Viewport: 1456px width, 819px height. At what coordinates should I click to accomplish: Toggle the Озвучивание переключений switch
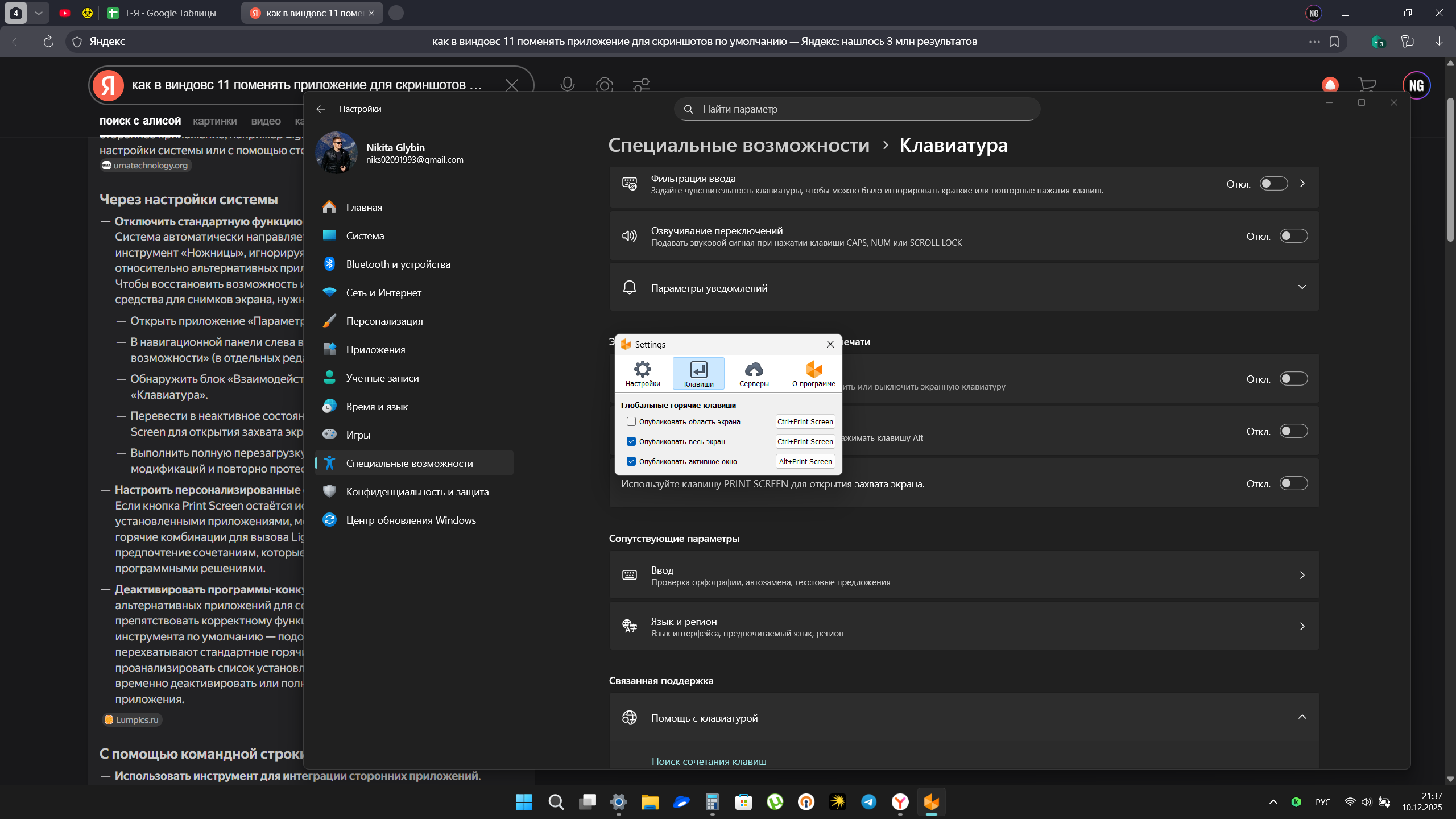(x=1293, y=236)
